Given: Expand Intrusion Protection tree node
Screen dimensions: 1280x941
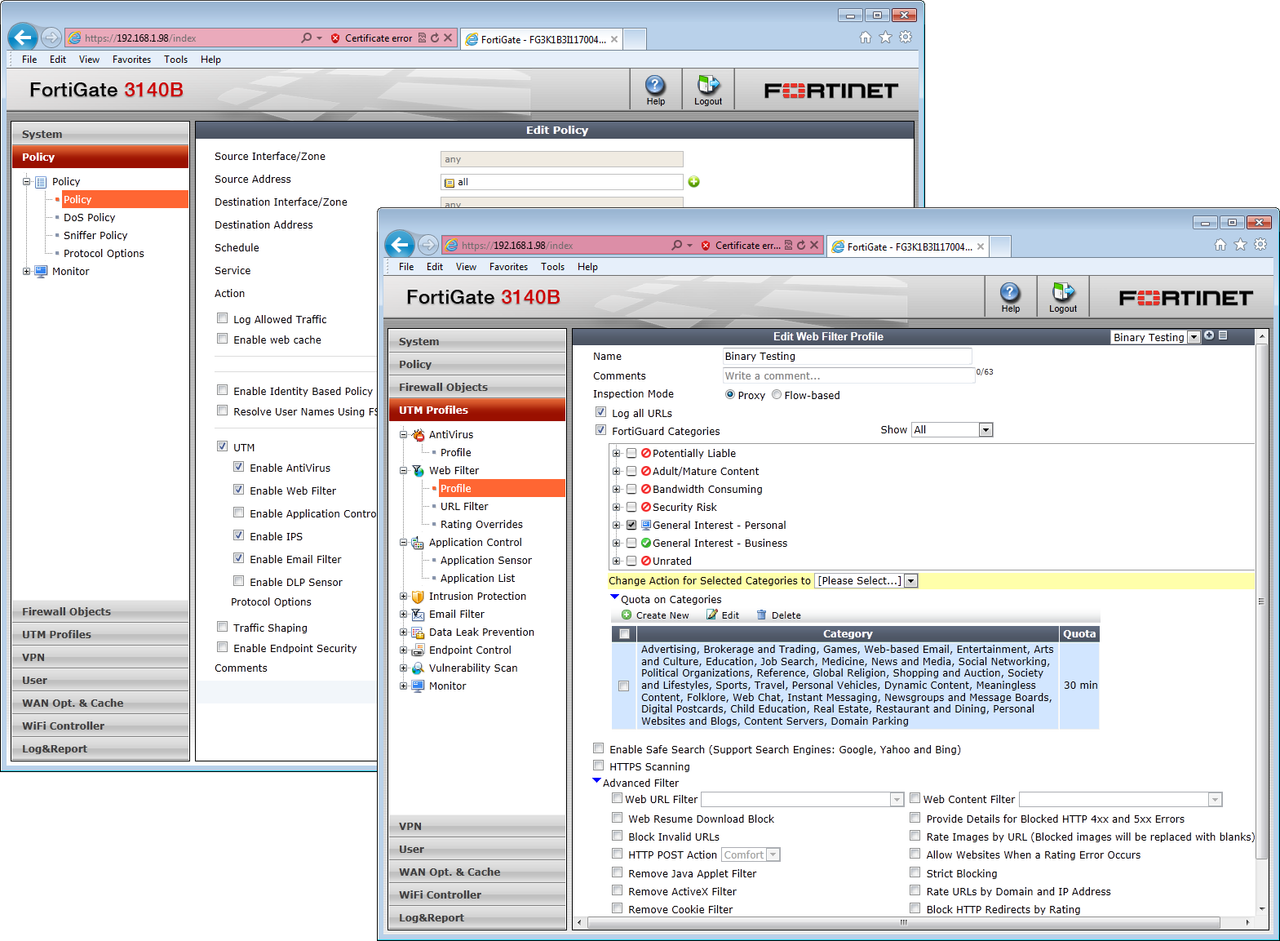Looking at the screenshot, I should point(404,597).
